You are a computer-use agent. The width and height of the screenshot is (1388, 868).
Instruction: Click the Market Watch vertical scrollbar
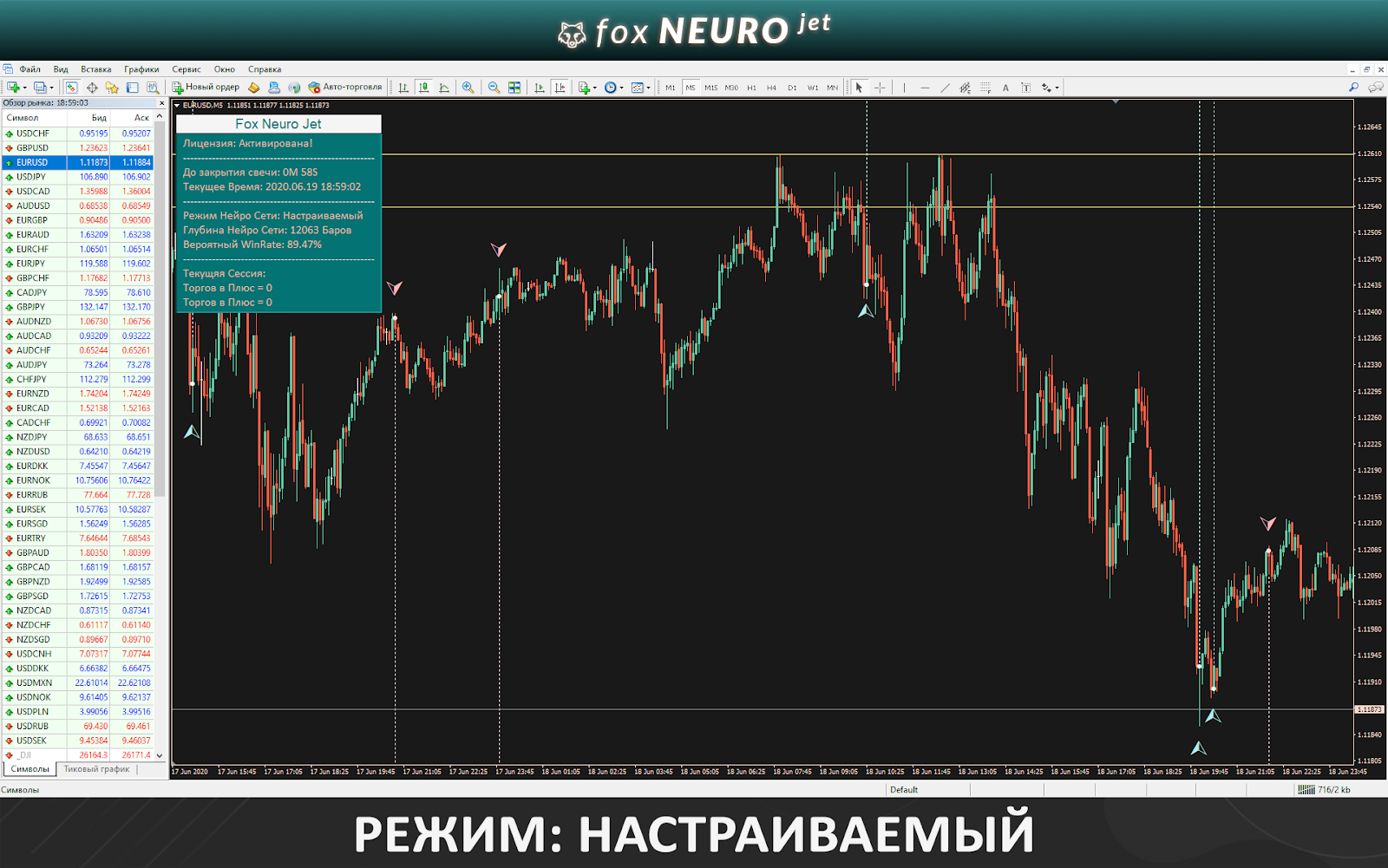(x=160, y=436)
